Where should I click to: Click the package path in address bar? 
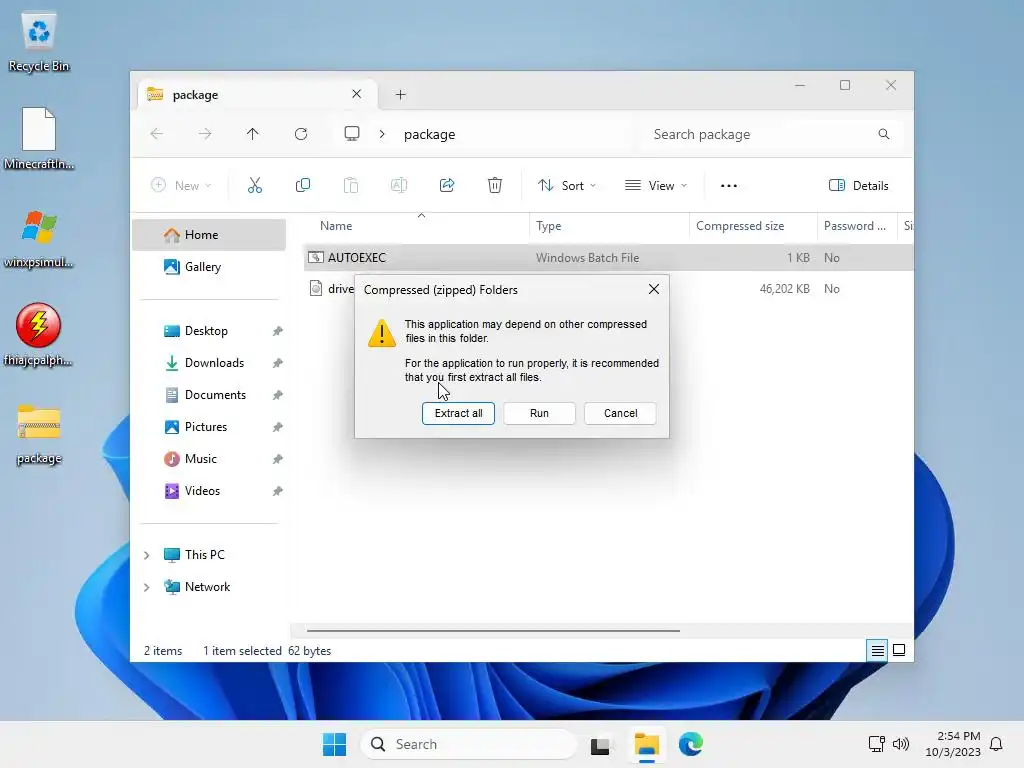tap(430, 134)
